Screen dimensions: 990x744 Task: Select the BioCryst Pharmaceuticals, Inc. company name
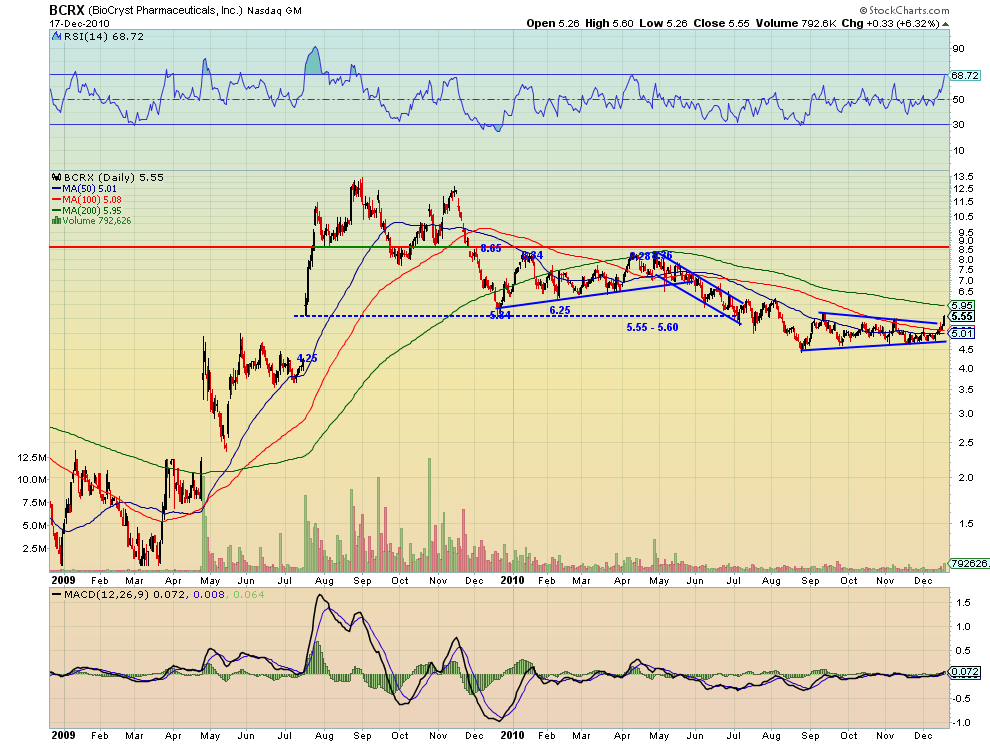tap(165, 11)
